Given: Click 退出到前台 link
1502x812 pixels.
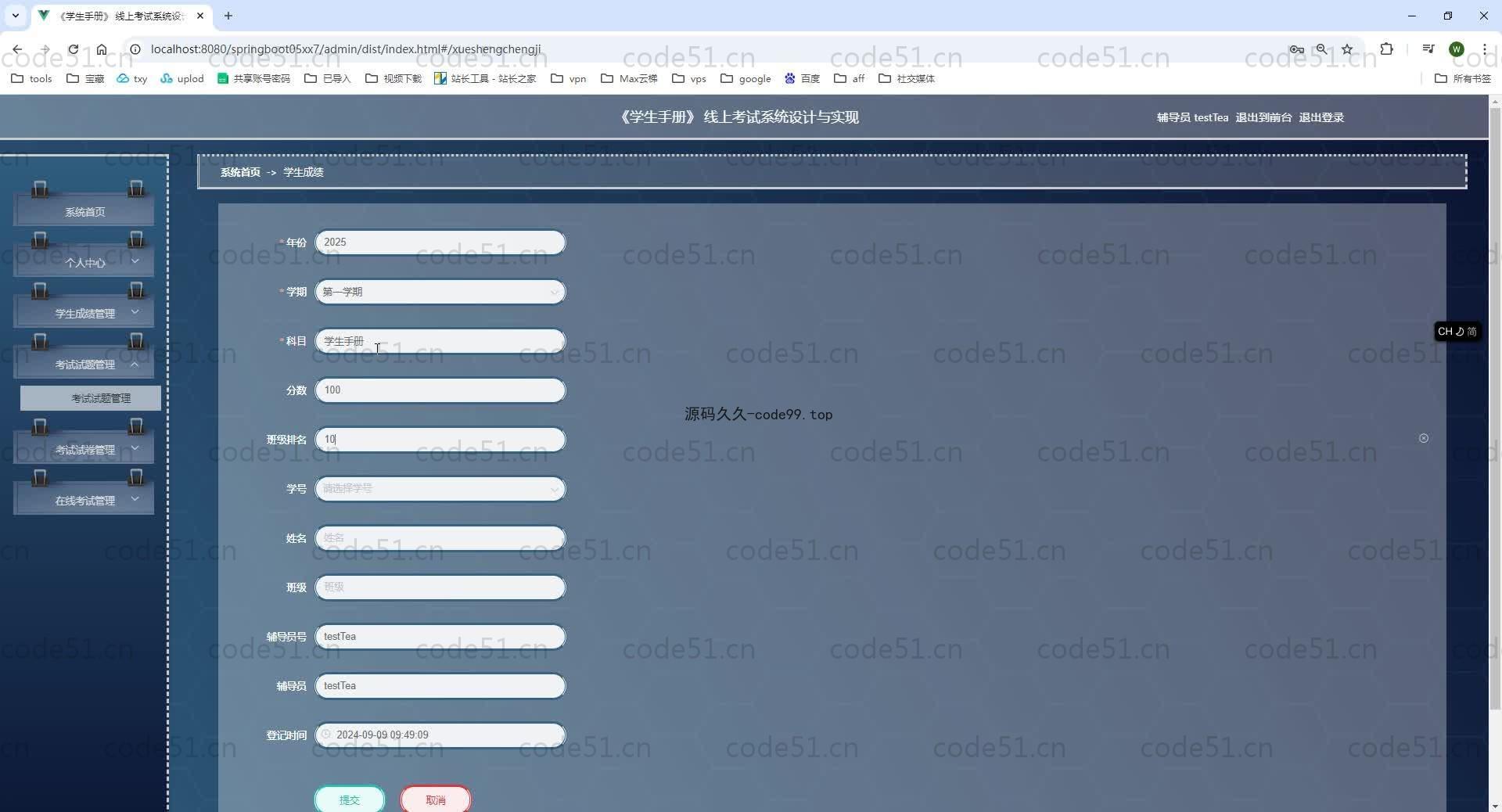Looking at the screenshot, I should [x=1263, y=117].
